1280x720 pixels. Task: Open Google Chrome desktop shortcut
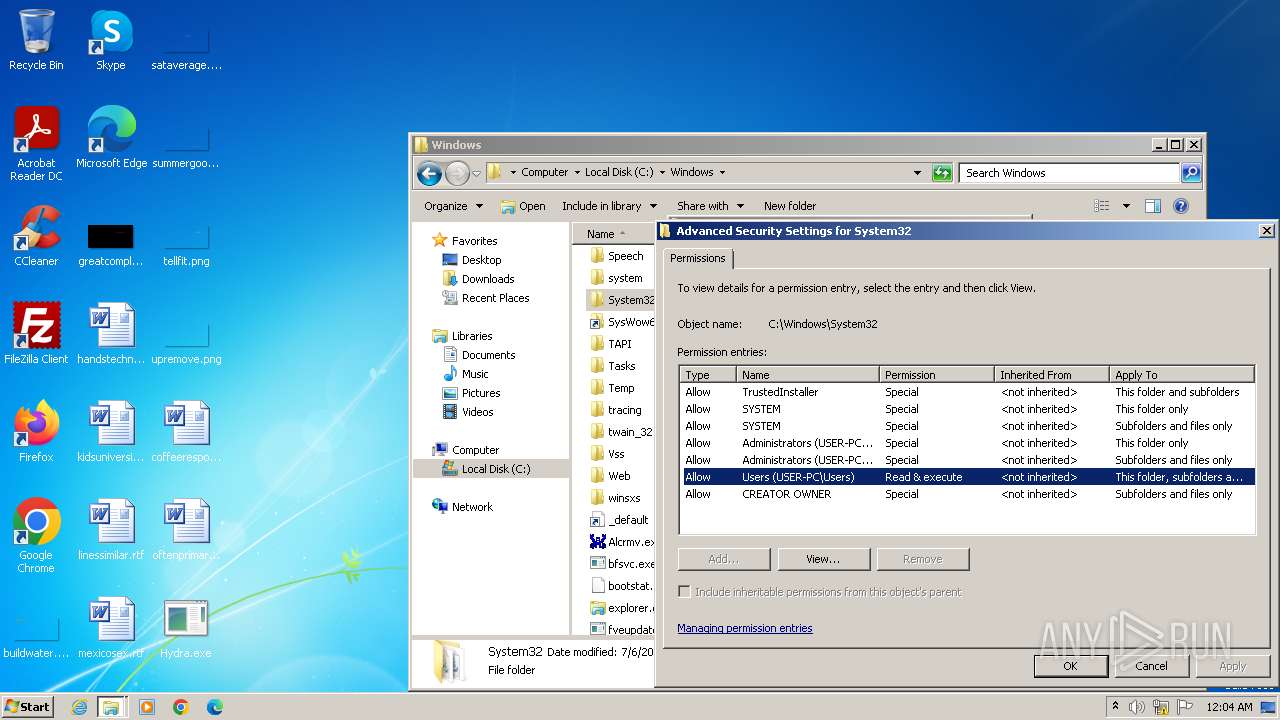click(x=36, y=536)
